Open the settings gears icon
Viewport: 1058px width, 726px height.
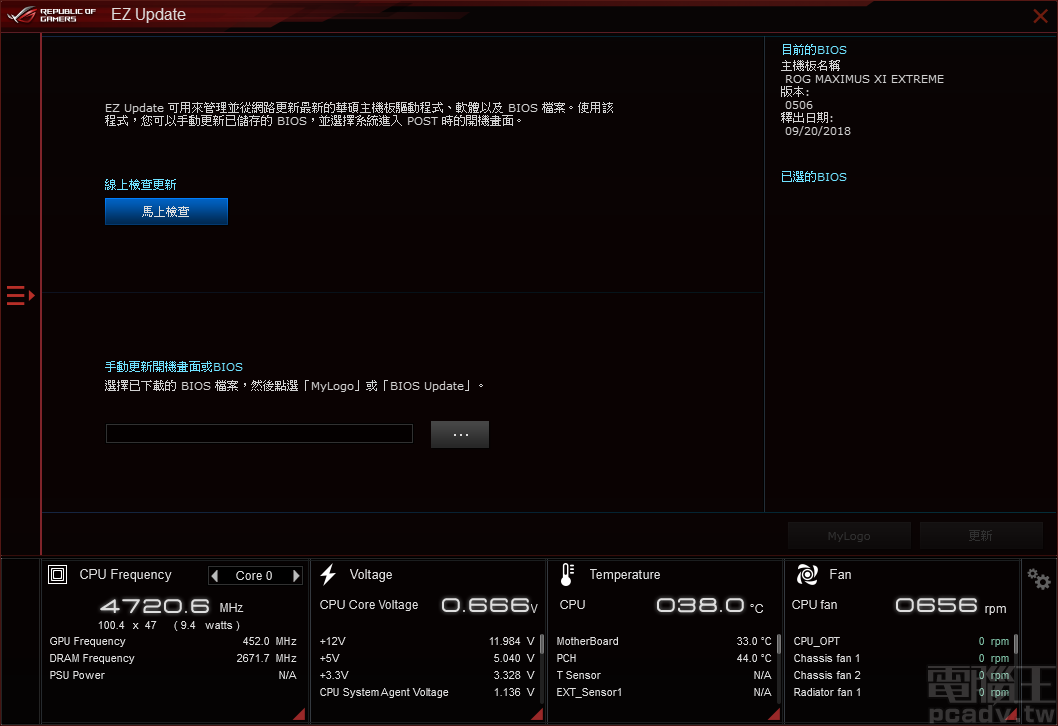pyautogui.click(x=1038, y=578)
